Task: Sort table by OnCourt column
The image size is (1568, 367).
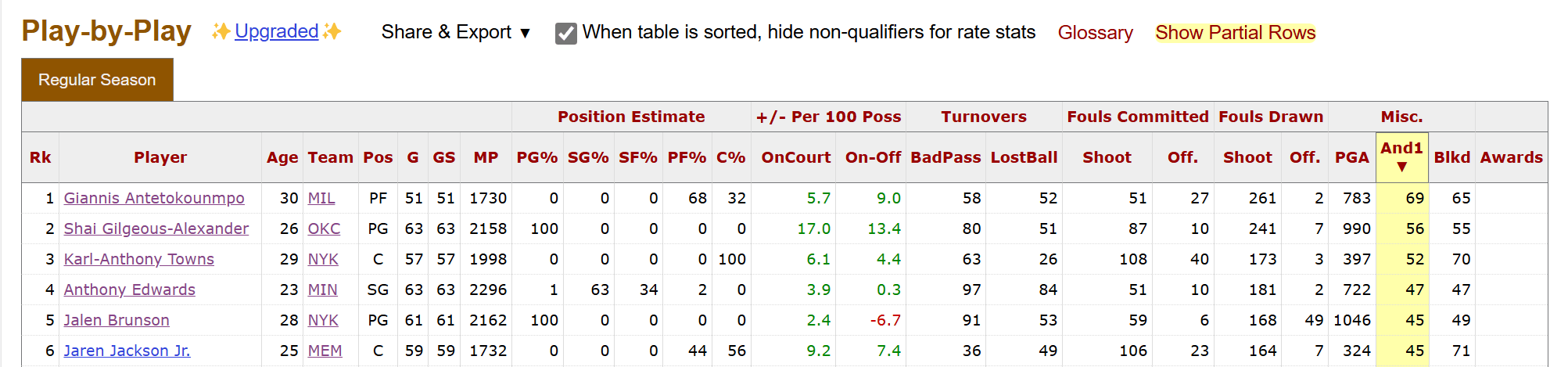Action: pyautogui.click(x=795, y=157)
